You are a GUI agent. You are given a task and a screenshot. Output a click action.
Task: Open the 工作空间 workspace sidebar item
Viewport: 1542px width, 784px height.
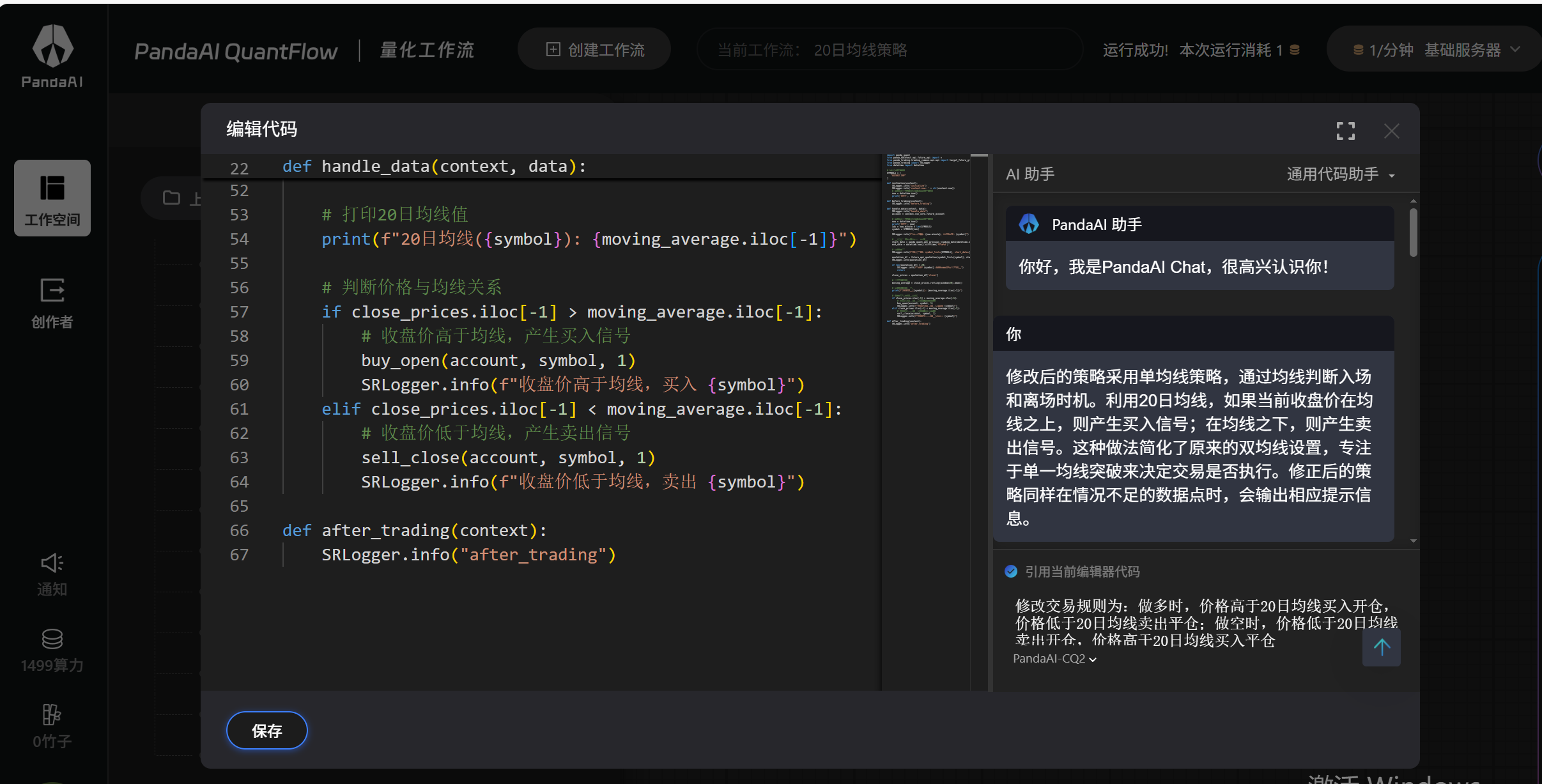pos(52,198)
